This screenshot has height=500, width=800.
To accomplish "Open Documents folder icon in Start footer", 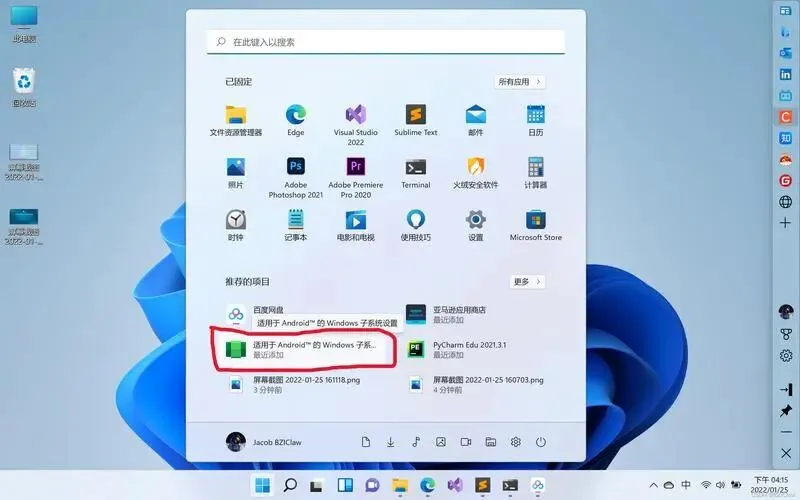I will [x=365, y=442].
